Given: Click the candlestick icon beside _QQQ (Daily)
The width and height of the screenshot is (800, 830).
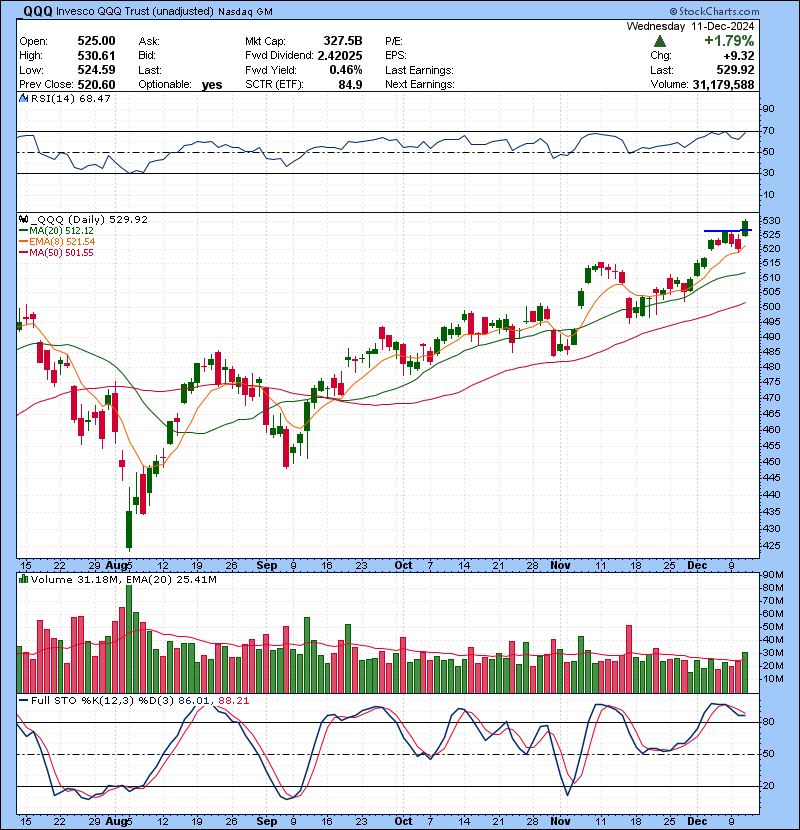Looking at the screenshot, I should tap(22, 218).
